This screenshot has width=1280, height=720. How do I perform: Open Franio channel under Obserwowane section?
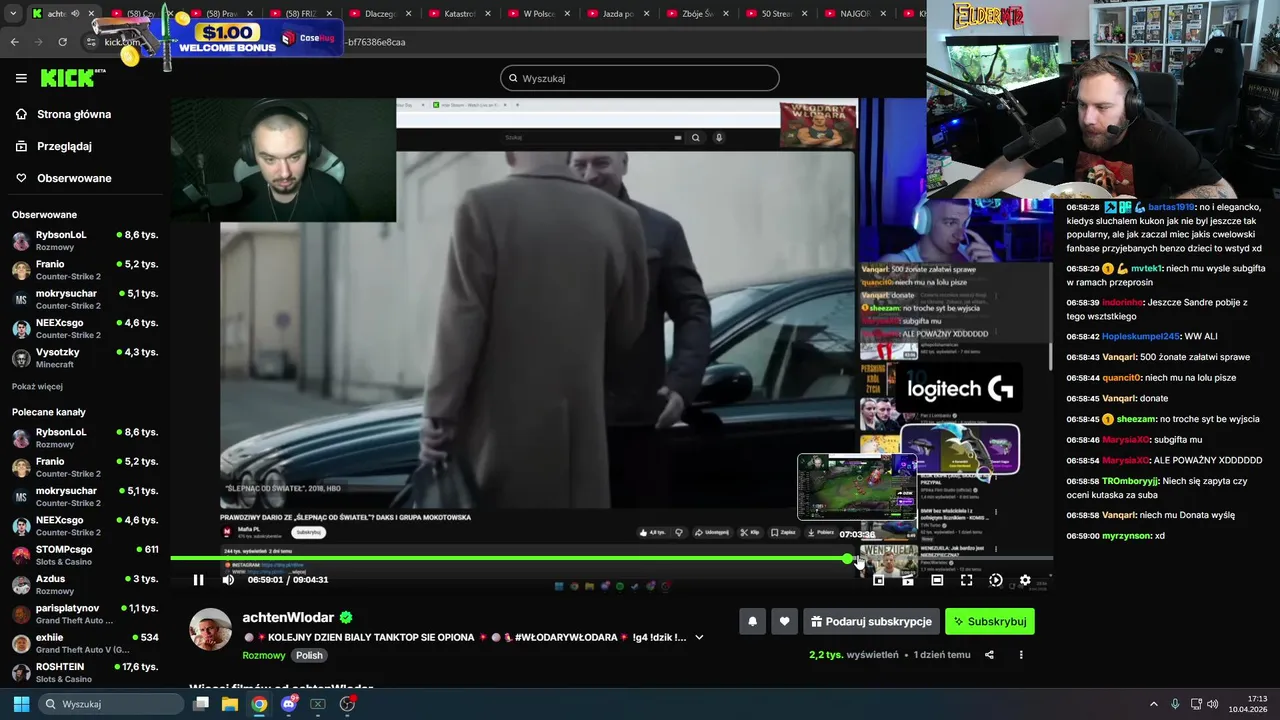coord(85,270)
